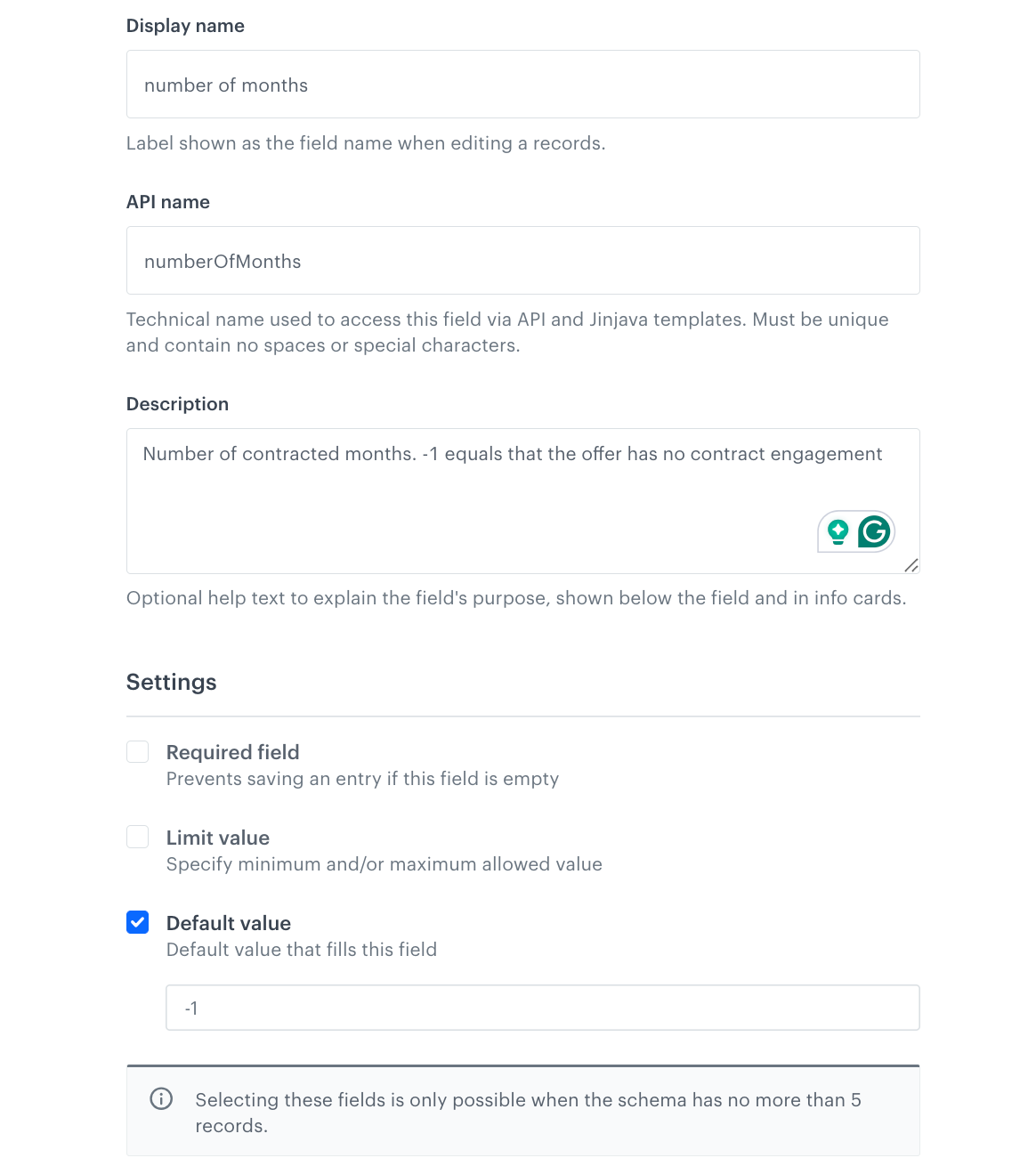Click the Settings section heading
The height and width of the screenshot is (1158, 1036).
[172, 682]
